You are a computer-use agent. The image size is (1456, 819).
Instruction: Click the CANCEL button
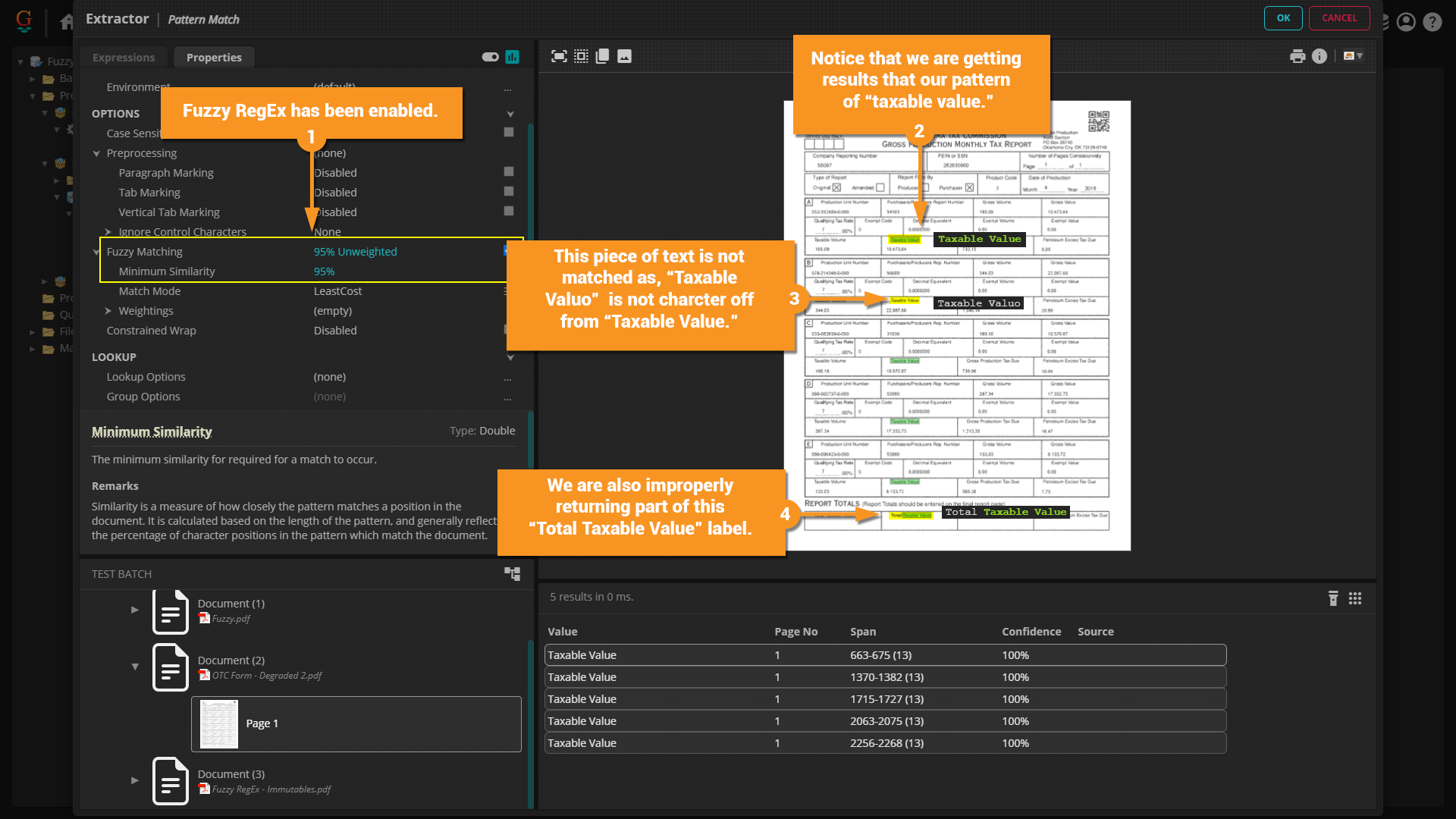pos(1339,18)
